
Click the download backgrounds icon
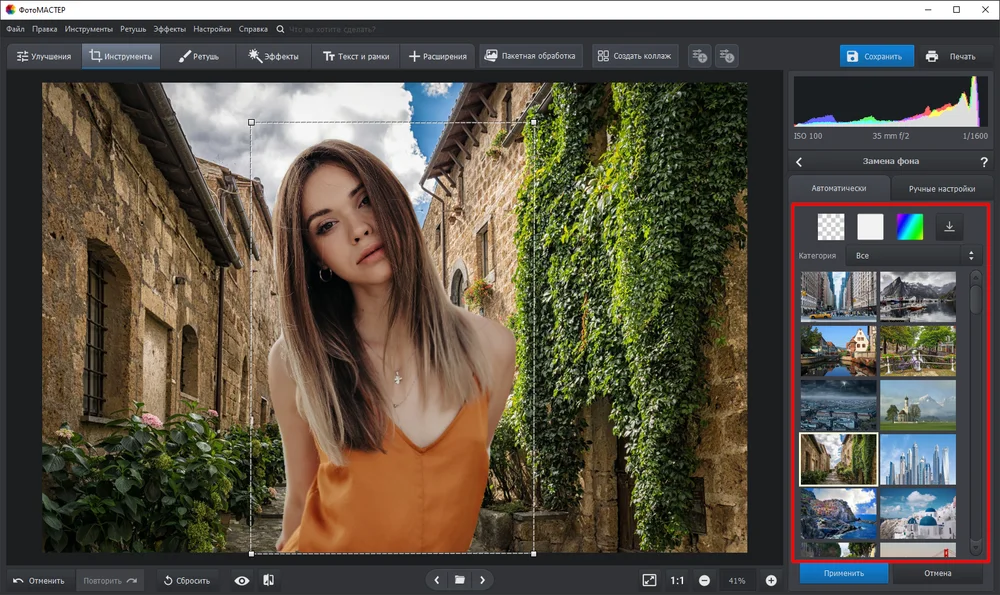tap(949, 227)
